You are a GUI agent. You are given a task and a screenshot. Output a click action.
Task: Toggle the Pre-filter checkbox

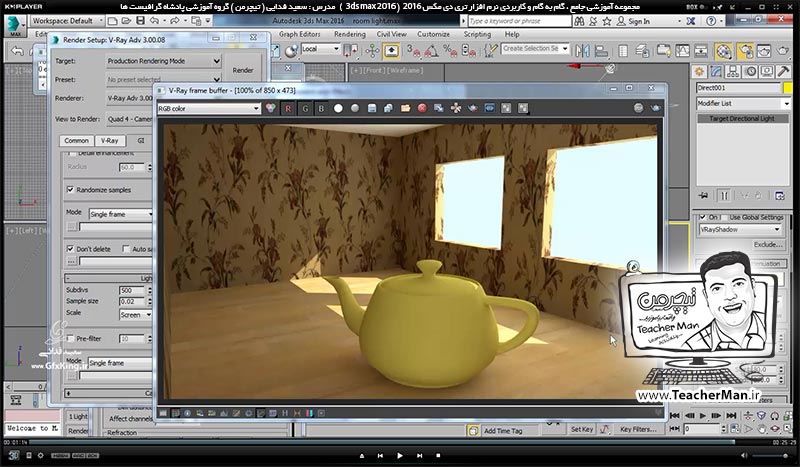pos(70,338)
